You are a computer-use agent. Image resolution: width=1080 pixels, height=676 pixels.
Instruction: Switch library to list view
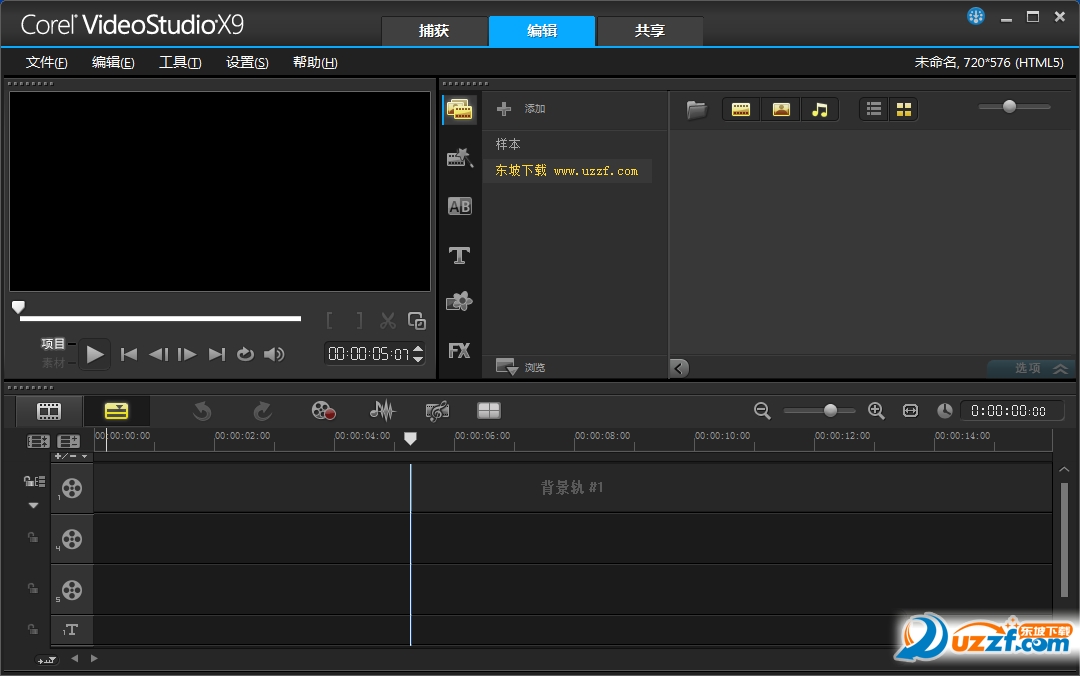(x=874, y=110)
